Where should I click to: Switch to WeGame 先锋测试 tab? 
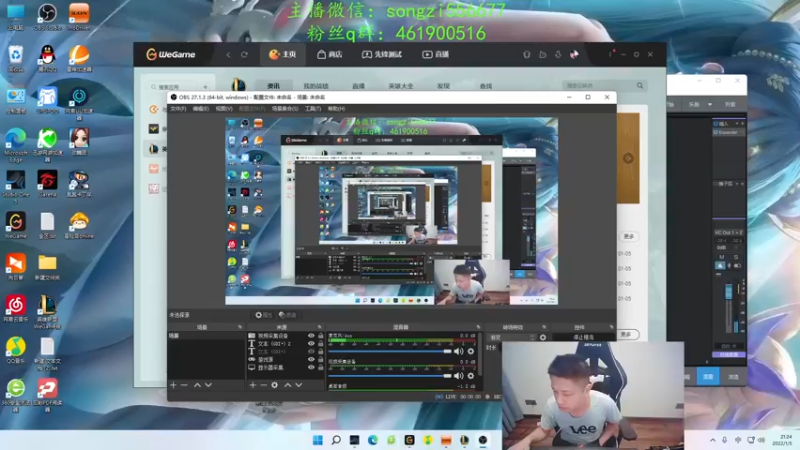[382, 55]
